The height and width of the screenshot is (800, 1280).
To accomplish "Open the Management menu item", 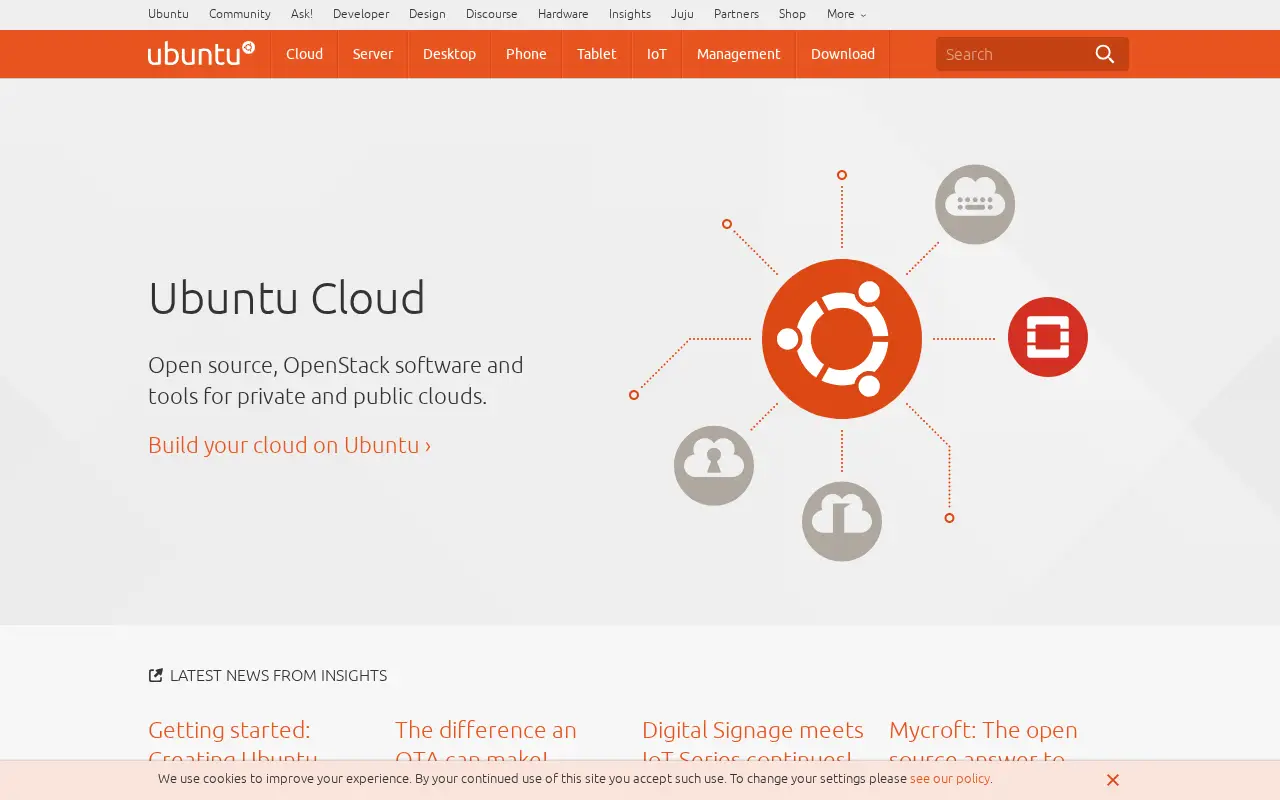I will 739,54.
